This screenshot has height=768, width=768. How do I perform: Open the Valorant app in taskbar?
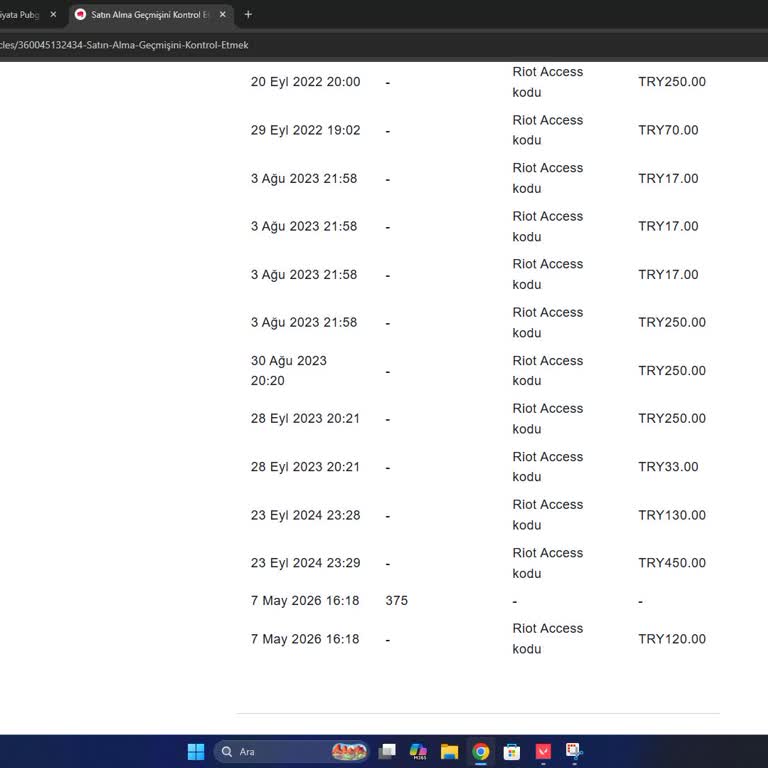(x=543, y=751)
